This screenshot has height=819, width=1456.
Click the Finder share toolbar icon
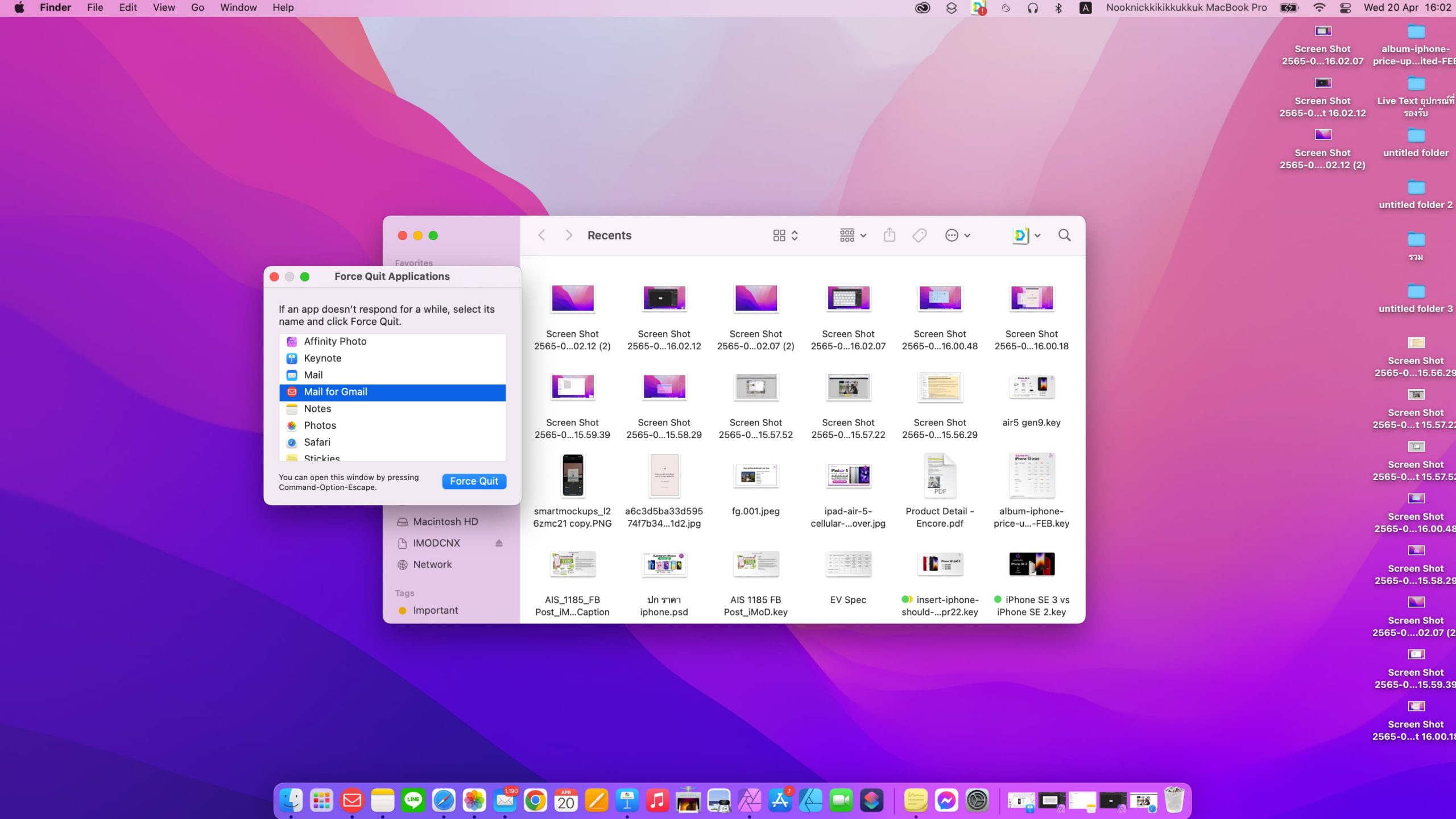(890, 235)
